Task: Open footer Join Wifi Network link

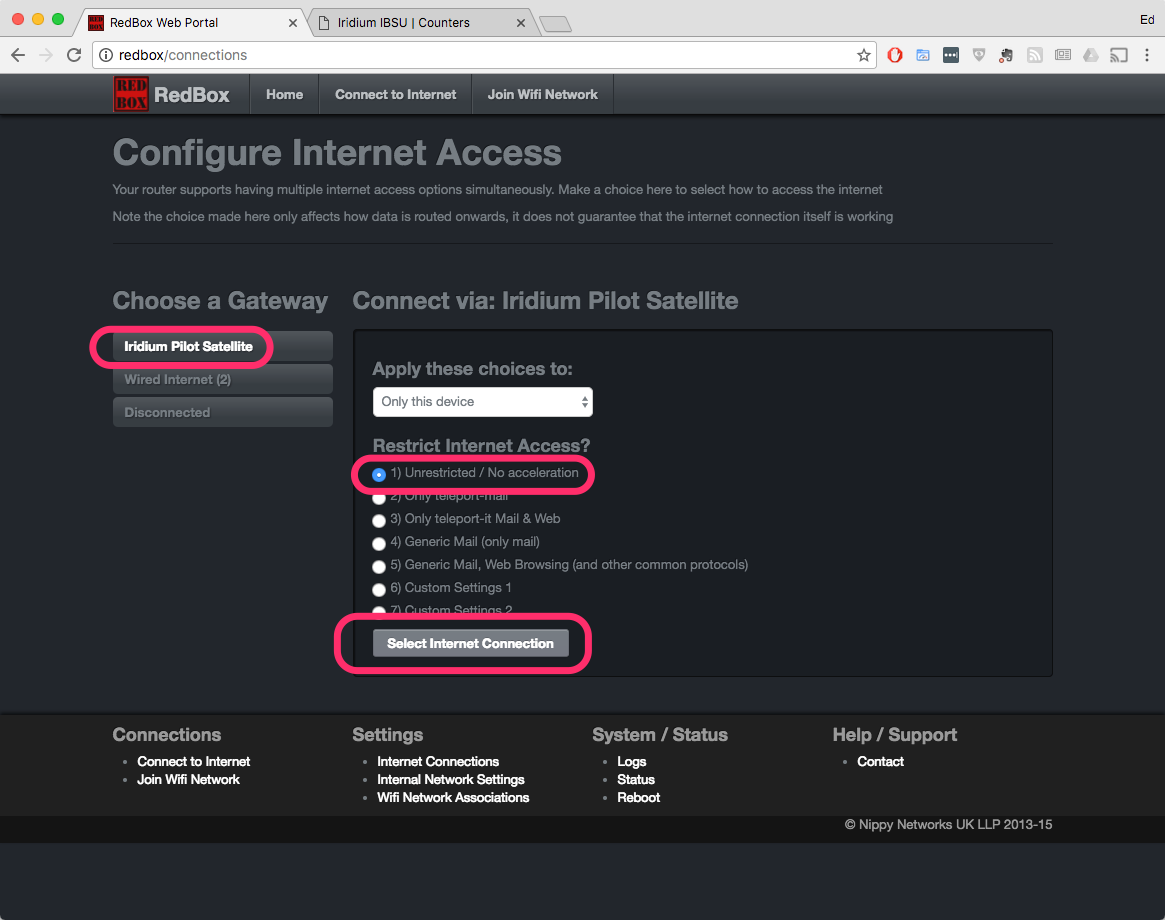Action: pos(188,779)
